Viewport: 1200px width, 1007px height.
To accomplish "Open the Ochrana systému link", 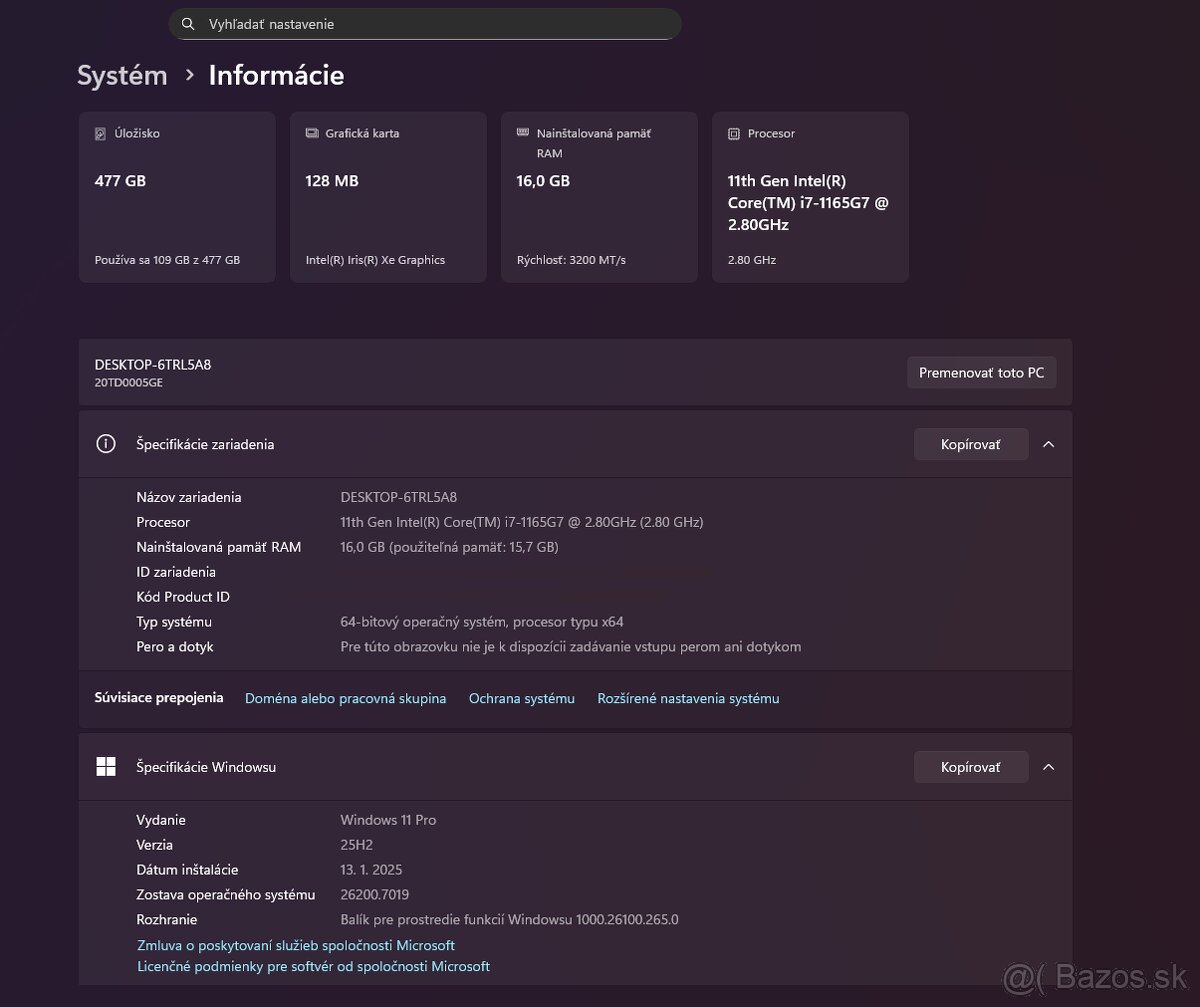I will [521, 698].
